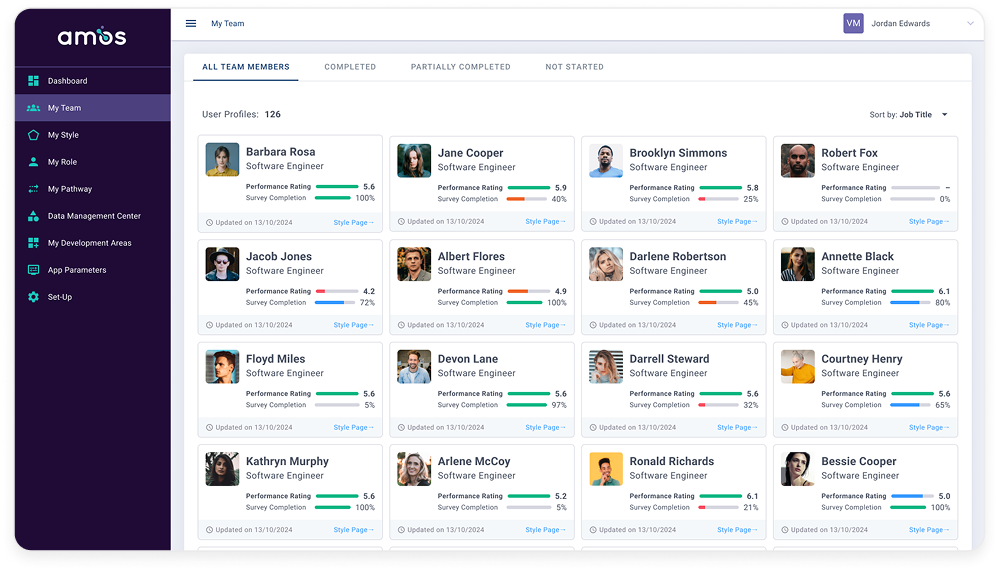Switch to the Completed tab
Viewport: 999px width, 571px height.
tap(350, 67)
